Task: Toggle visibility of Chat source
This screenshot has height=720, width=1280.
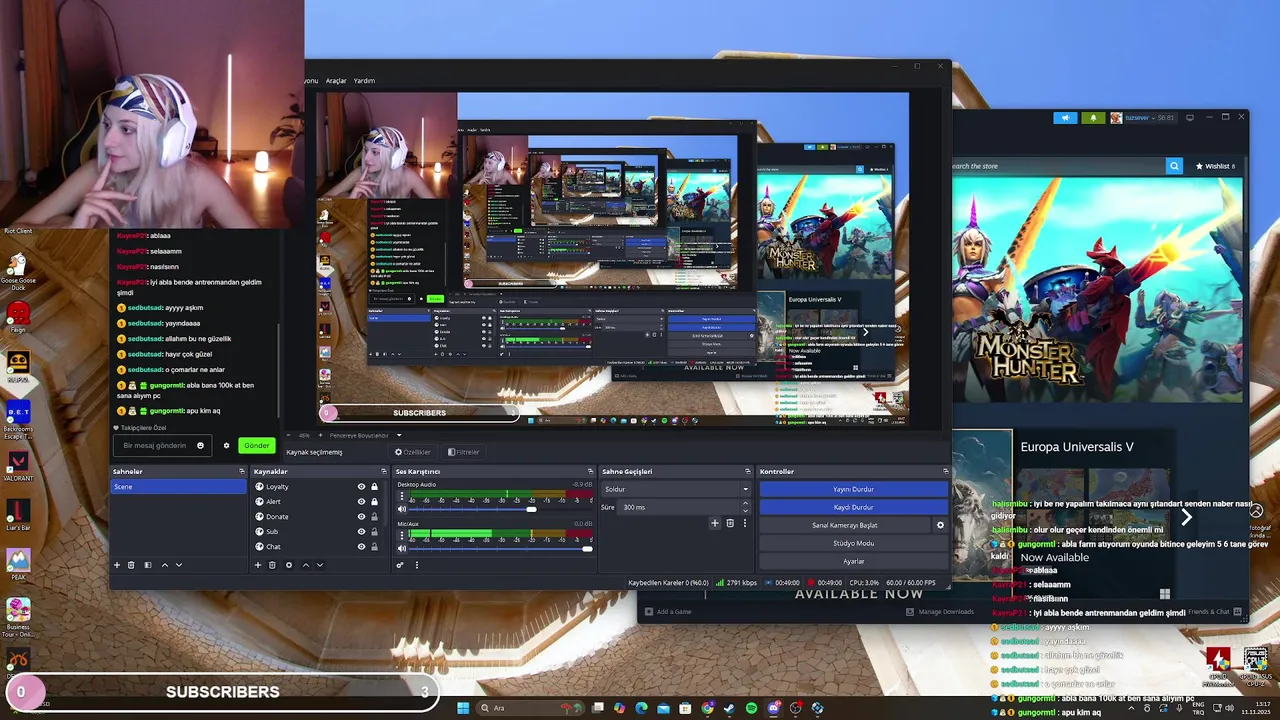Action: pyautogui.click(x=361, y=547)
